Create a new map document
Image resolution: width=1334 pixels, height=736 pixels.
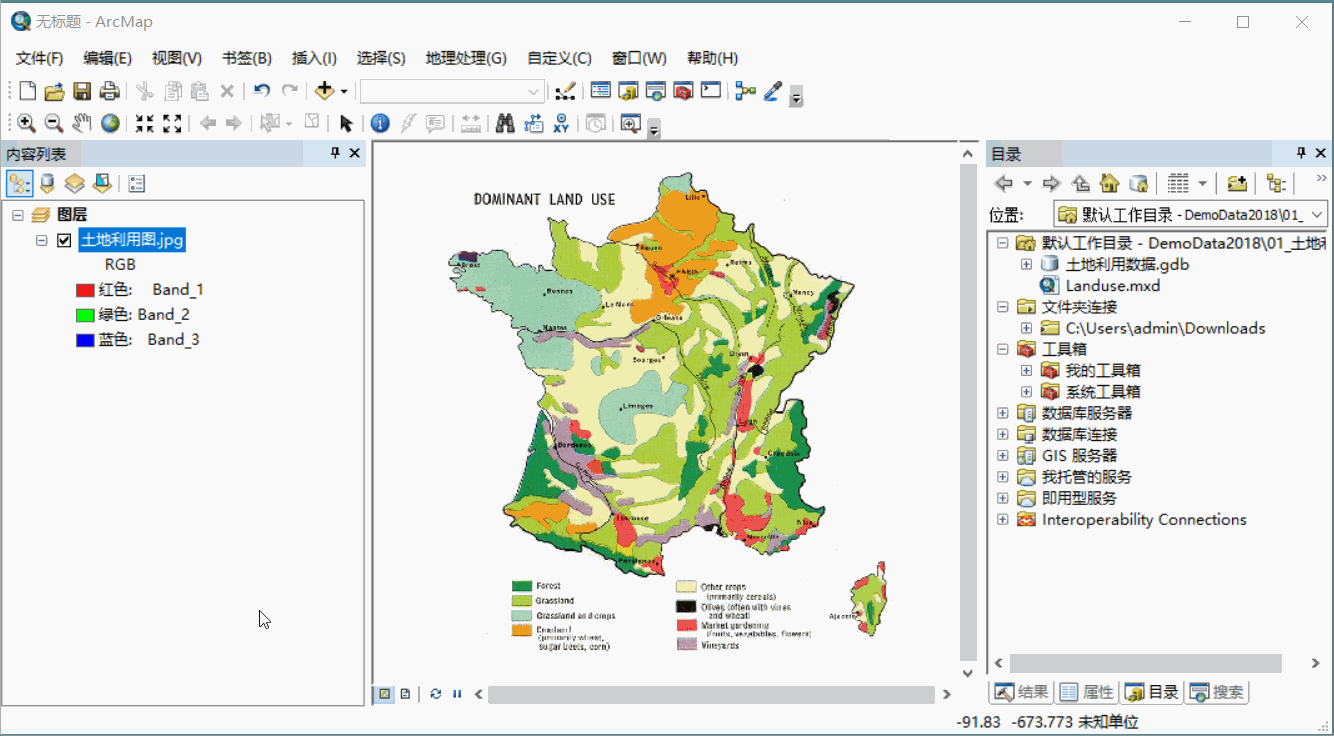27,91
